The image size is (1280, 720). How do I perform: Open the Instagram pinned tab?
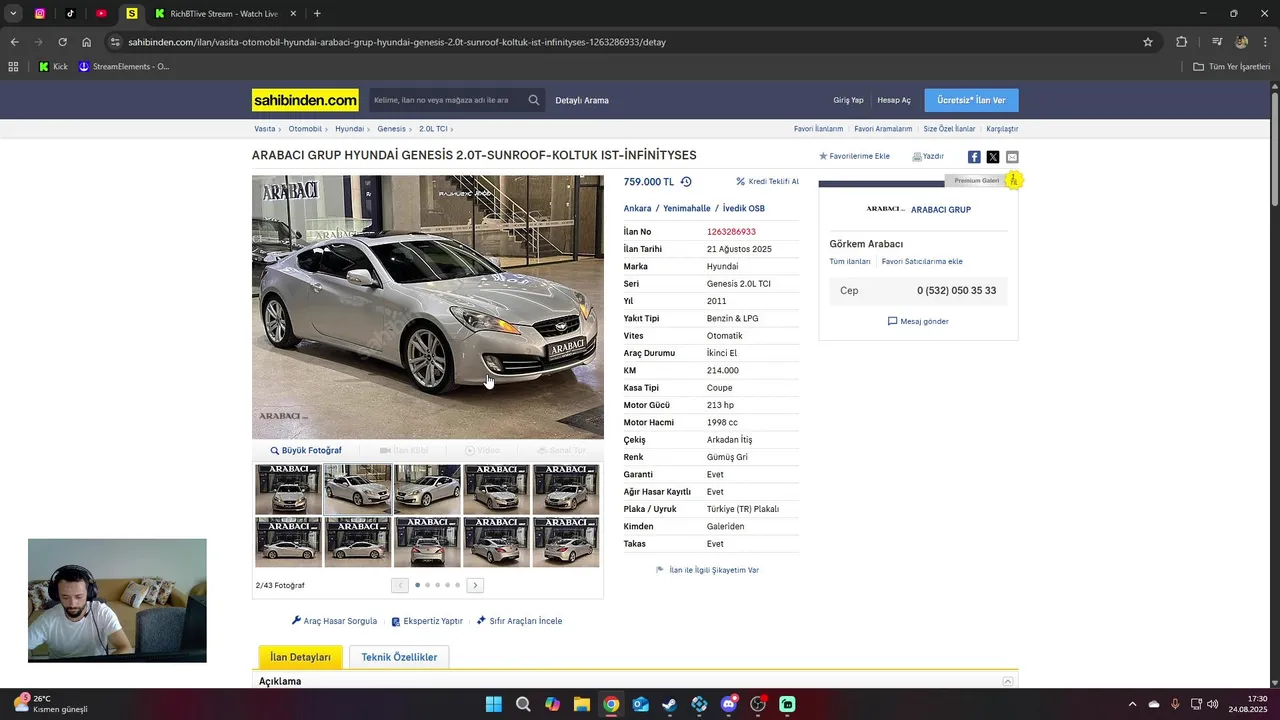coord(40,14)
